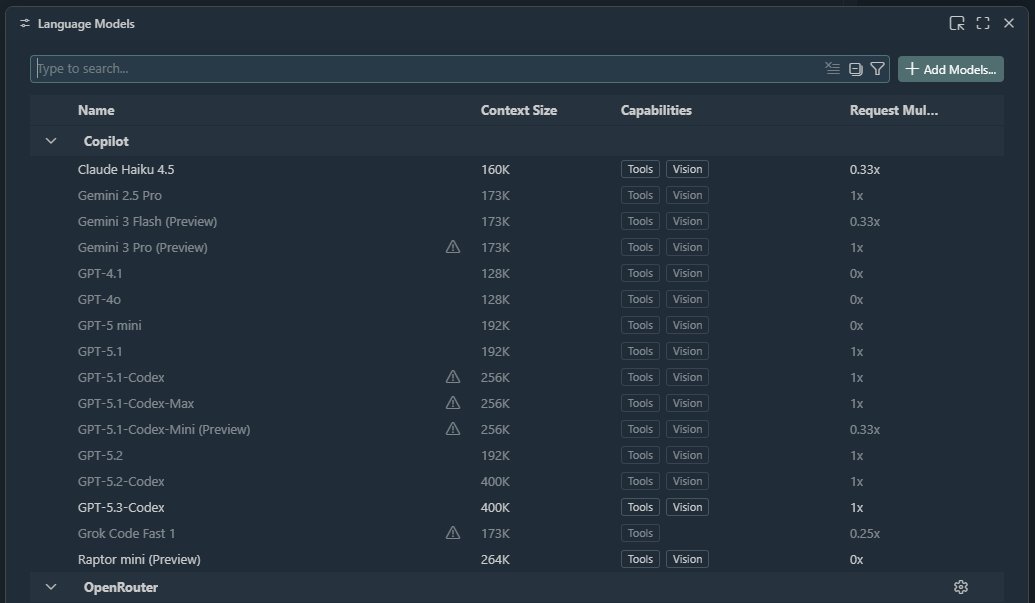Click warning icon beside GPT-5.1-Codex-Max
The image size is (1035, 603).
(x=453, y=402)
